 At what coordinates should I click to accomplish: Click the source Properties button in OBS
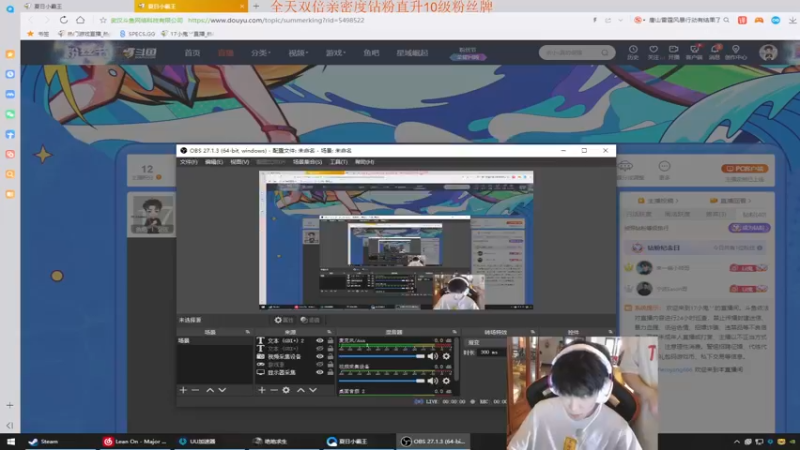tap(284, 320)
